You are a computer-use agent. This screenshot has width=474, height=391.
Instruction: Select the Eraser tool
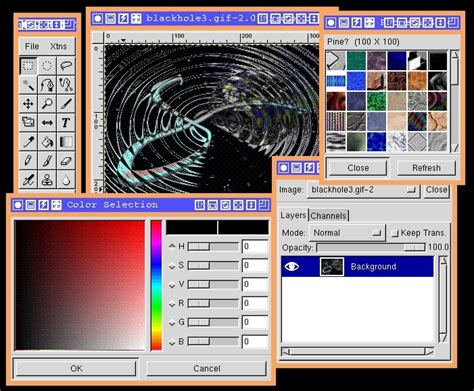(x=66, y=161)
